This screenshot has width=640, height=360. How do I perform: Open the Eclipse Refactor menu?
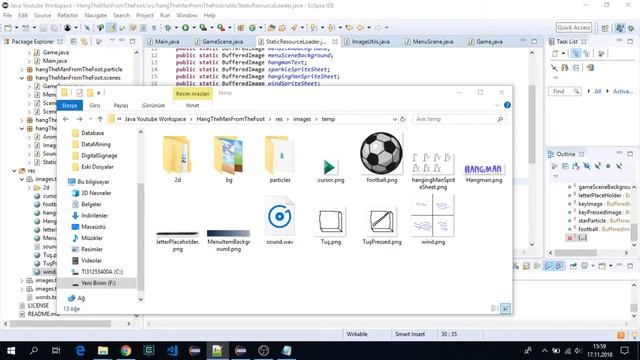68,16
